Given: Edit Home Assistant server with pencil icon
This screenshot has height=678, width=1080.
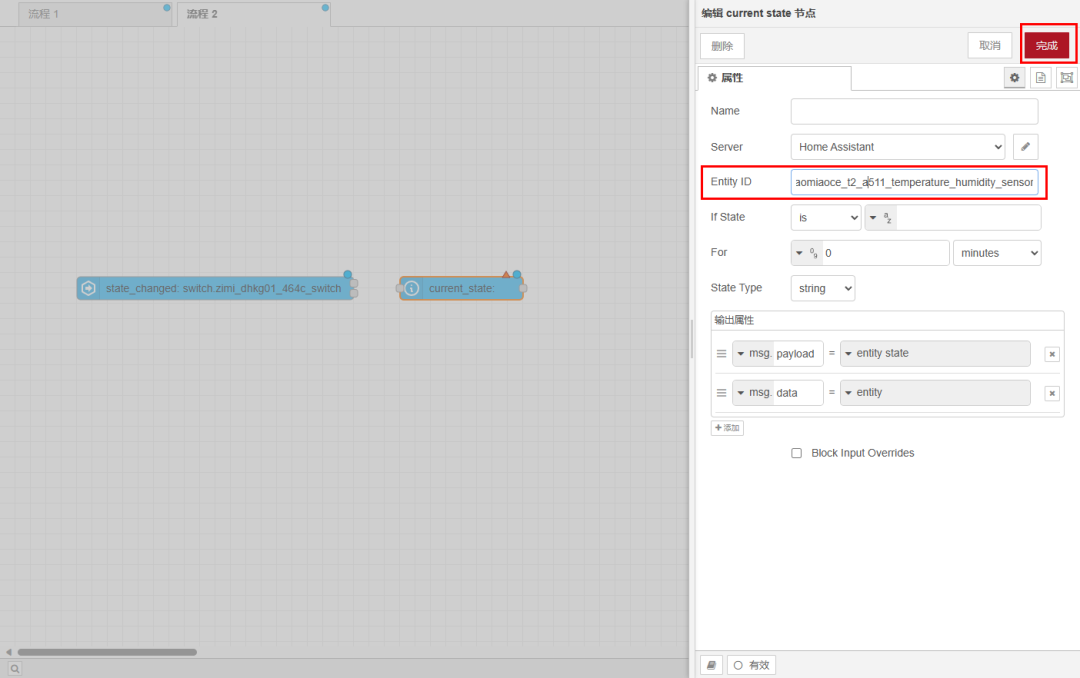Looking at the screenshot, I should (x=1026, y=147).
